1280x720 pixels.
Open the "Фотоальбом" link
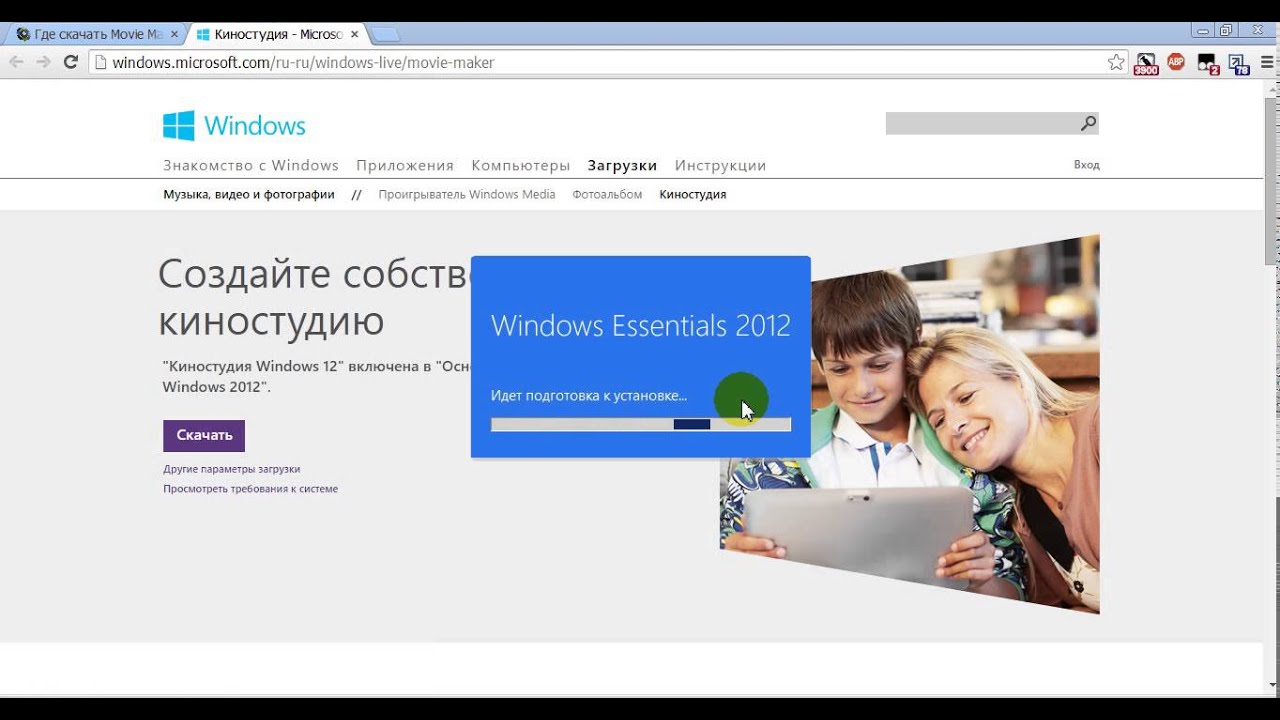coord(607,194)
